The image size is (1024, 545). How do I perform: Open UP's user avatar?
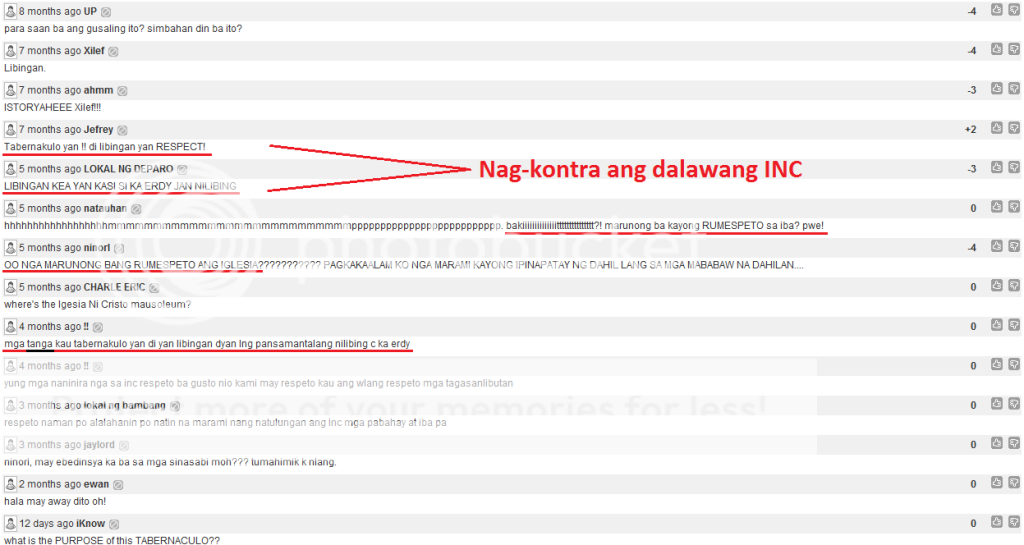(10, 10)
